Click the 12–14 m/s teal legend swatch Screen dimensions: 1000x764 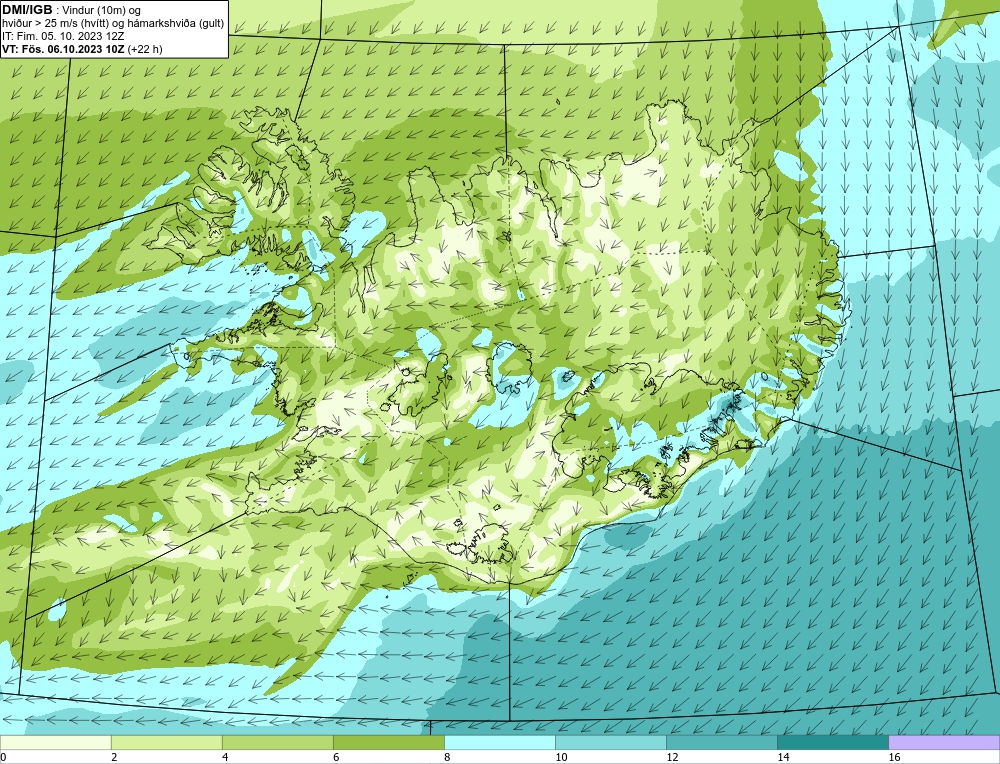click(x=721, y=742)
